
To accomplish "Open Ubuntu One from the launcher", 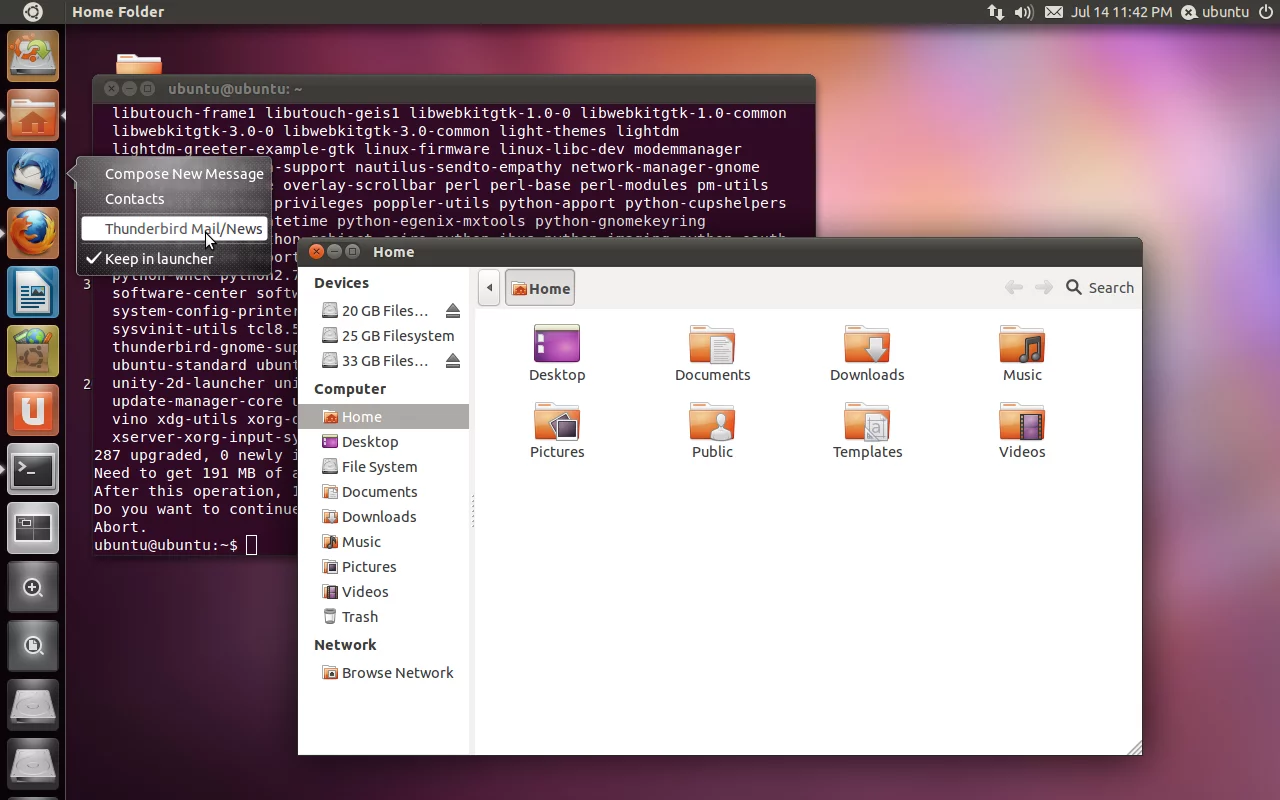I will (x=33, y=410).
